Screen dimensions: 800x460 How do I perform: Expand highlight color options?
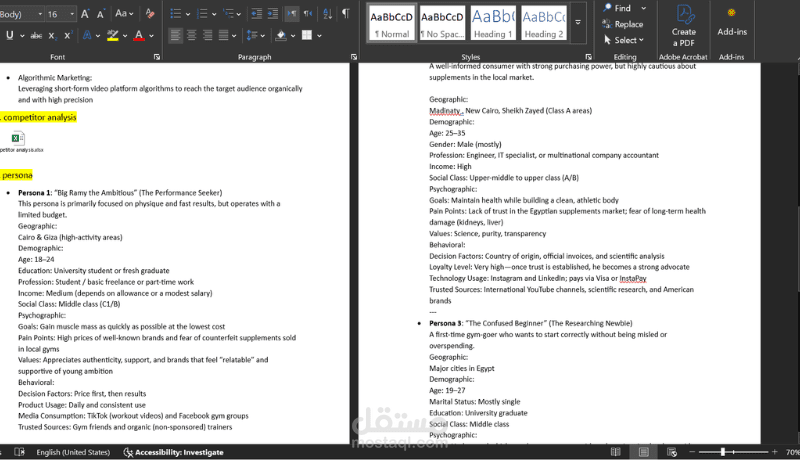[125, 36]
